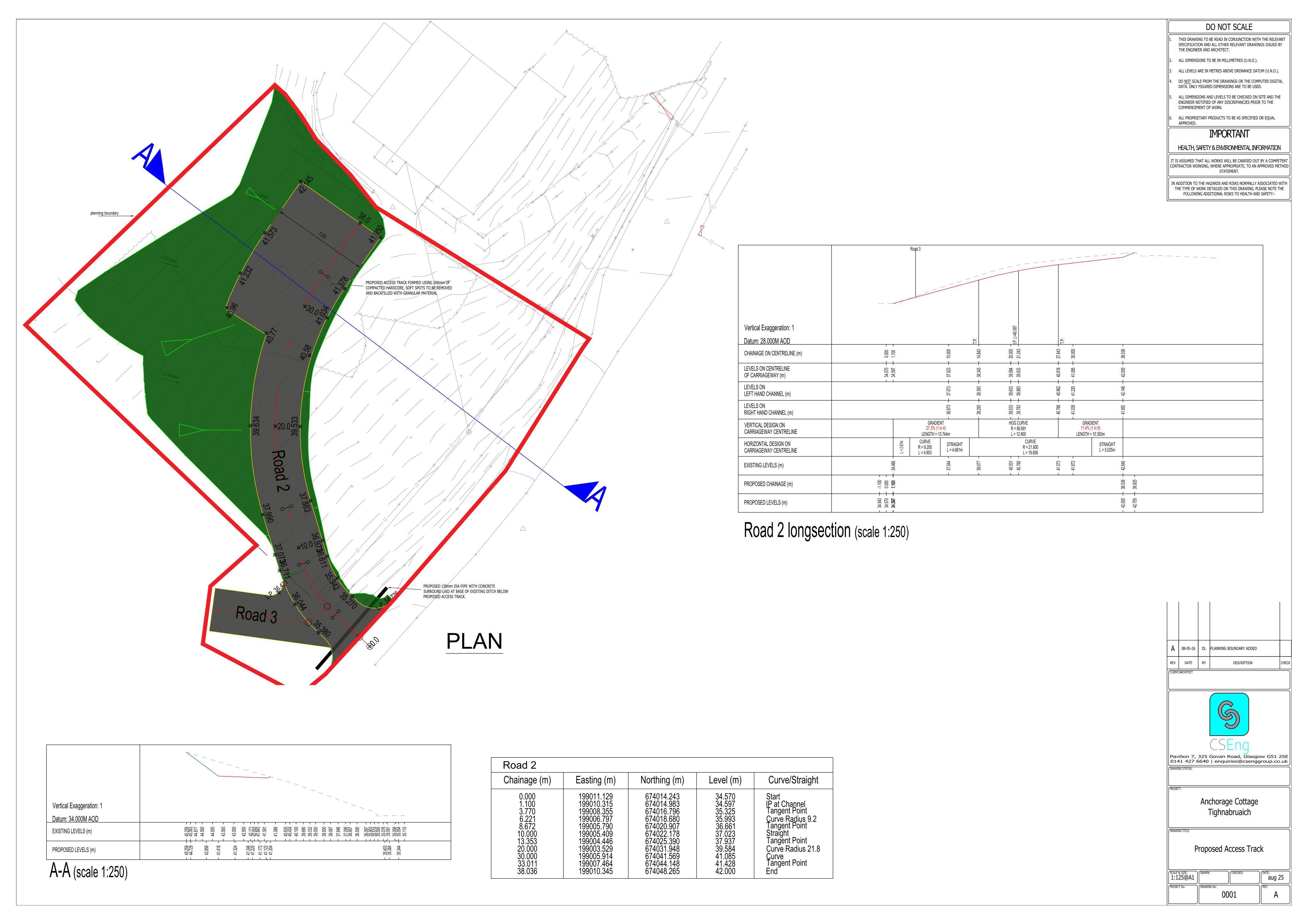This screenshot has width=1308, height=924.
Task: Click the DO NOT SCALE heading
Action: tap(1229, 27)
